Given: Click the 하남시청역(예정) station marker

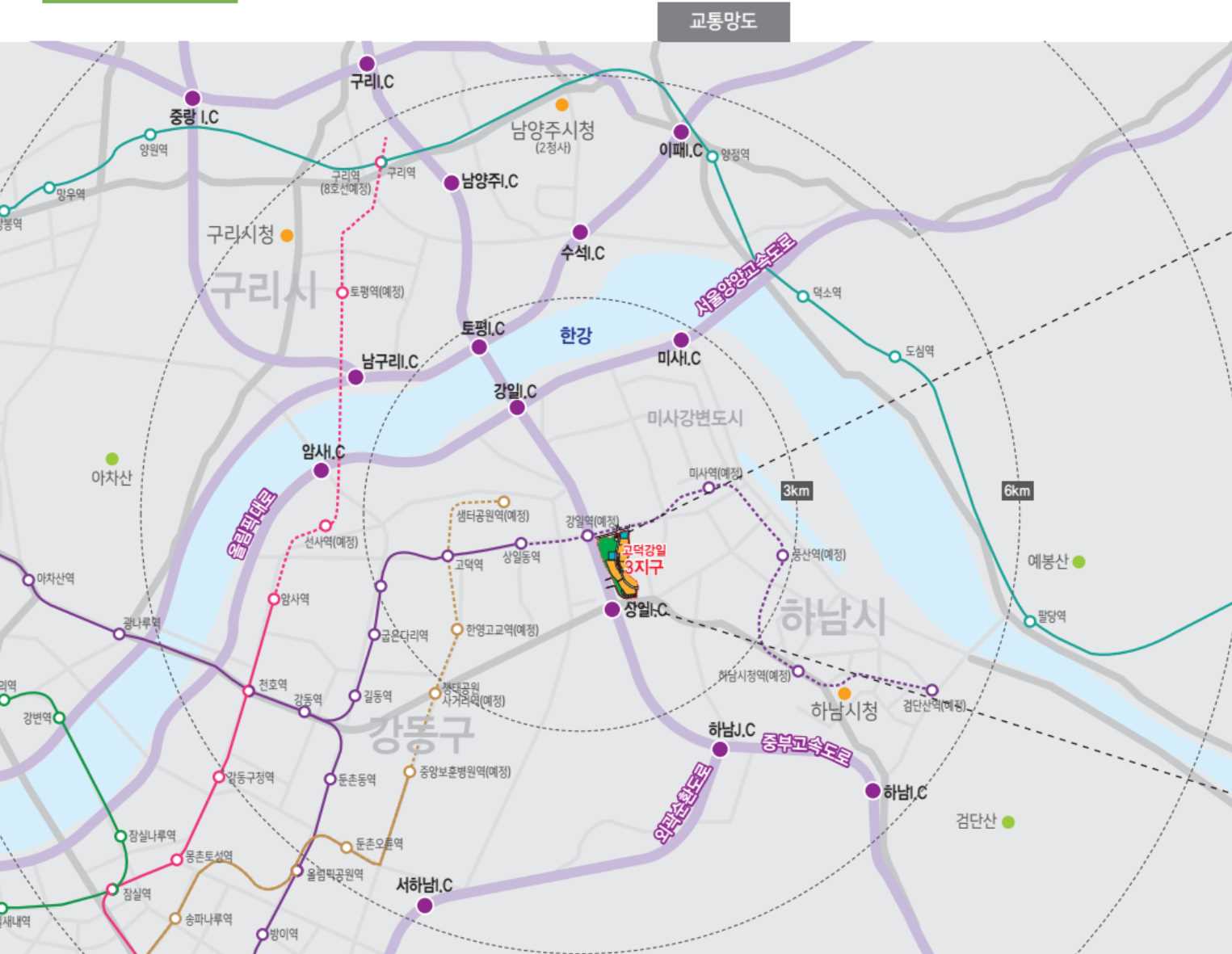Looking at the screenshot, I should tap(798, 671).
